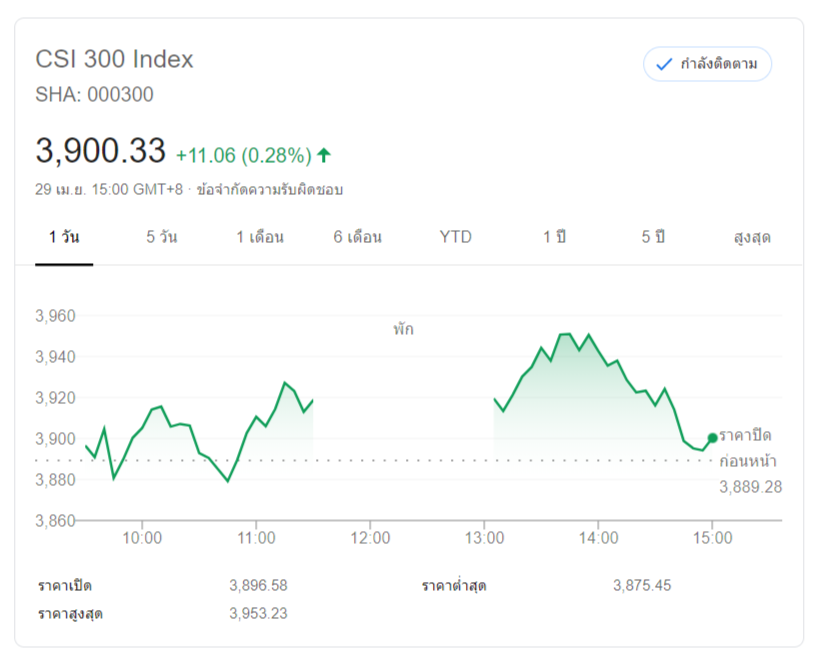Click the พัก break label on chart
The height and width of the screenshot is (659, 821).
403,329
